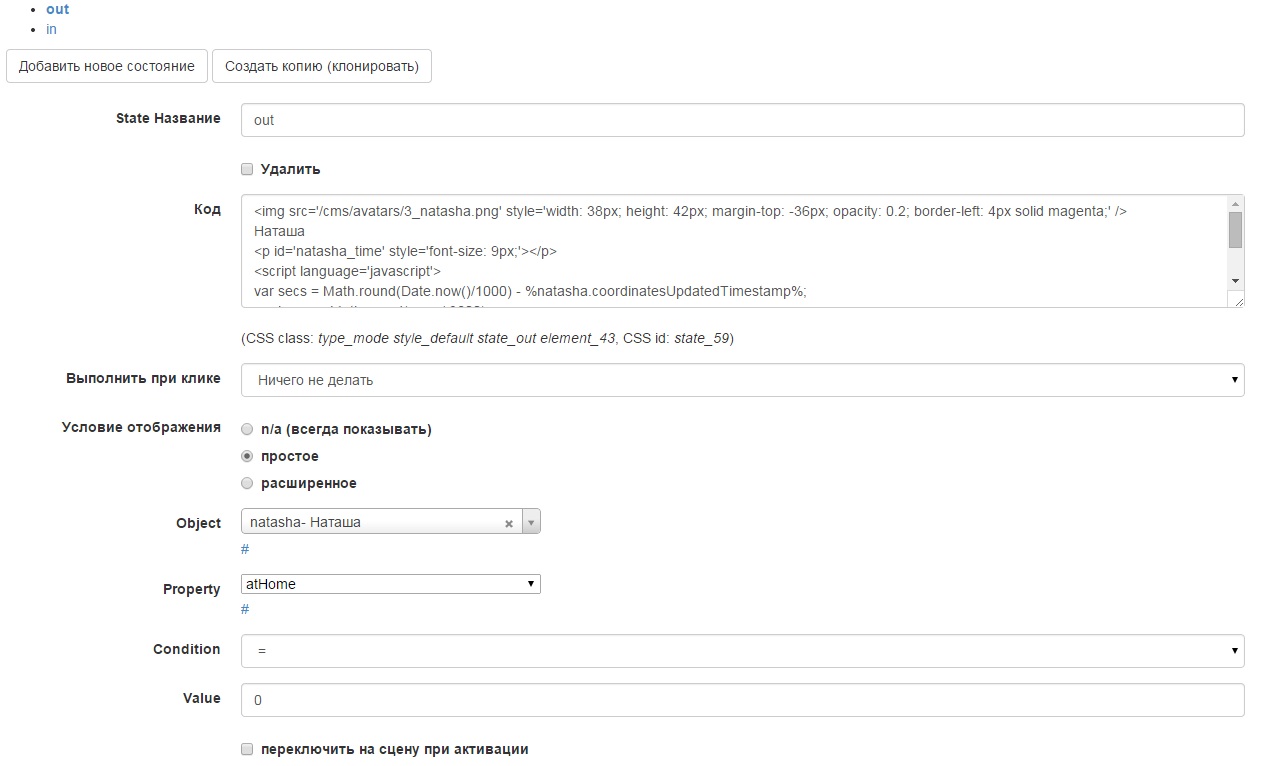Click the code textarea resize handle
Image resolution: width=1262 pixels, height=766 pixels.
[x=1238, y=300]
